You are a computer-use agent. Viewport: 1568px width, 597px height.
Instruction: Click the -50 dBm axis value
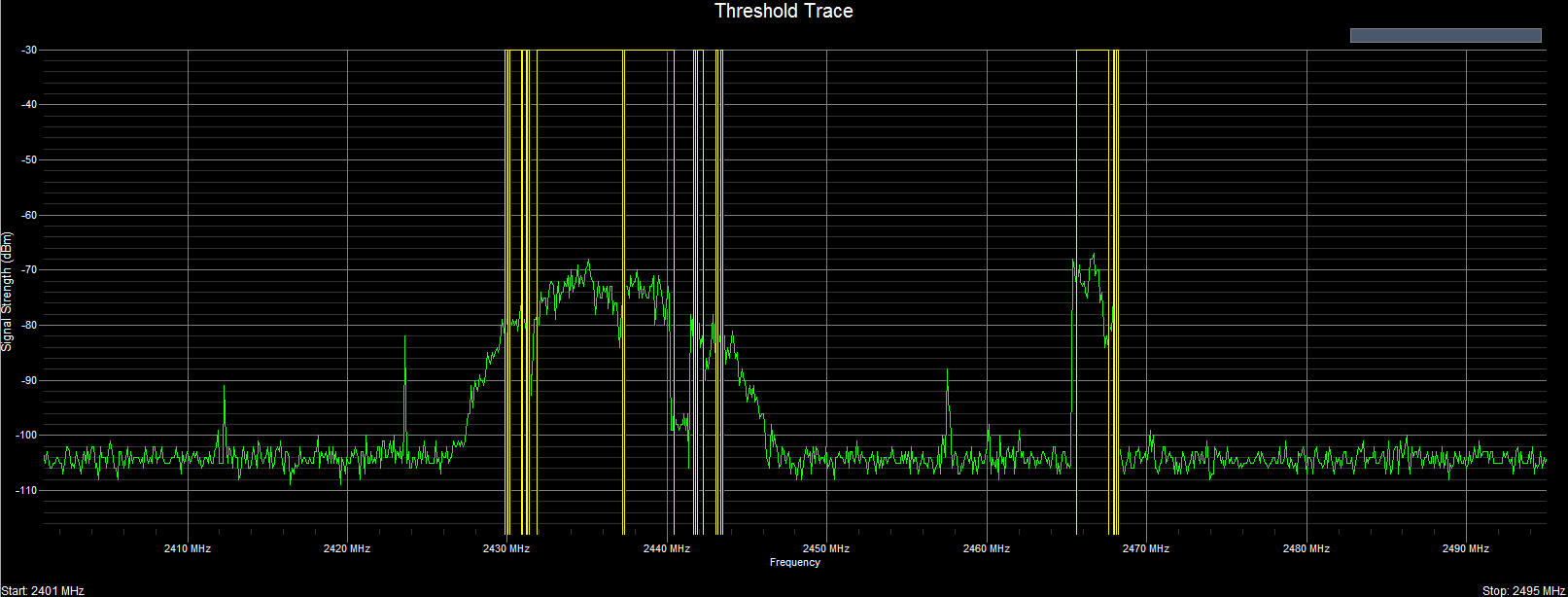point(29,159)
